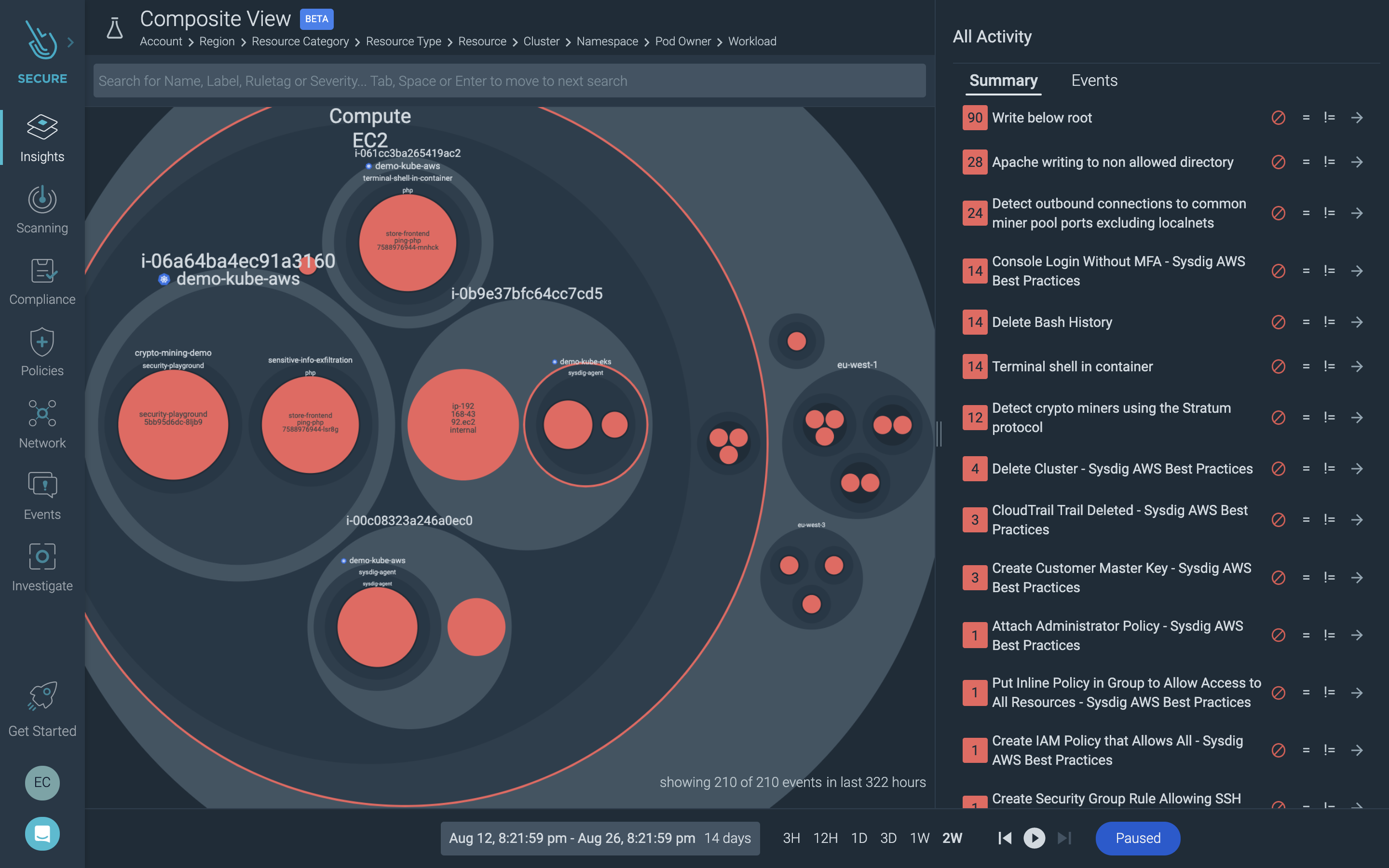The height and width of the screenshot is (868, 1389).
Task: Select the 1W time range
Action: pyautogui.click(x=920, y=838)
